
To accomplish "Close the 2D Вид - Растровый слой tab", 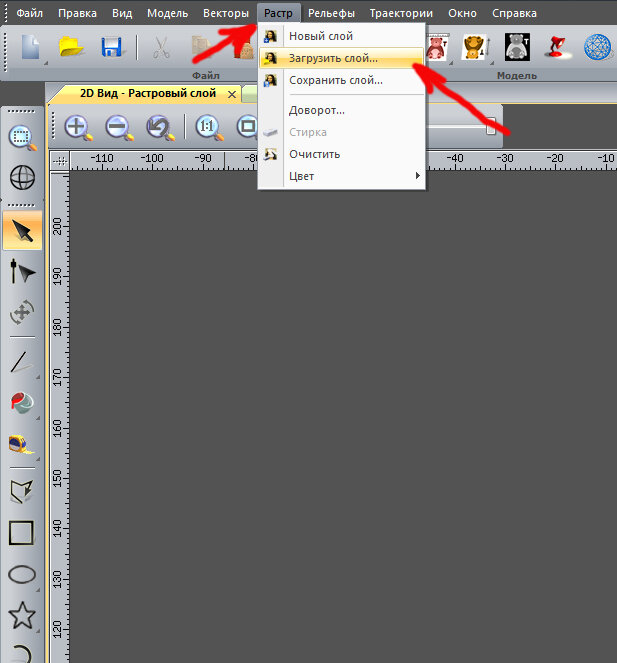I will point(232,94).
